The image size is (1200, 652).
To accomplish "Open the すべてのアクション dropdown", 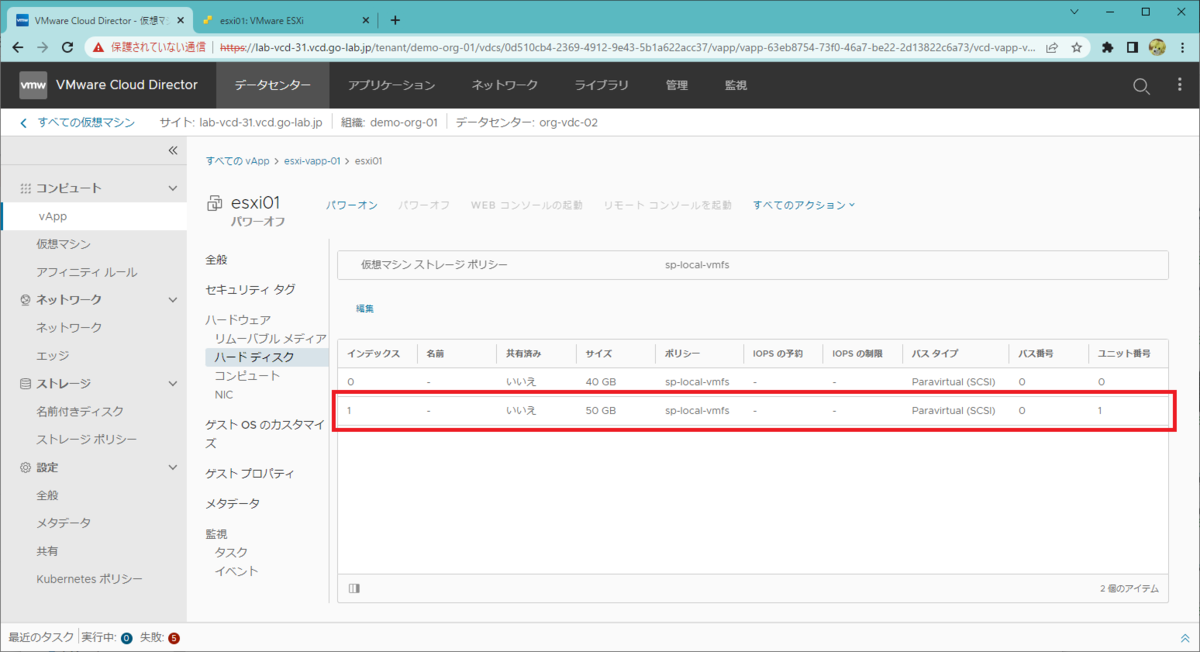I will pyautogui.click(x=804, y=205).
